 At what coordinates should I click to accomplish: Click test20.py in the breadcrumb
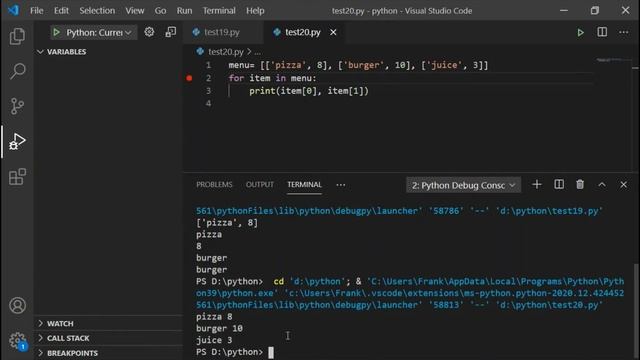click(226, 52)
